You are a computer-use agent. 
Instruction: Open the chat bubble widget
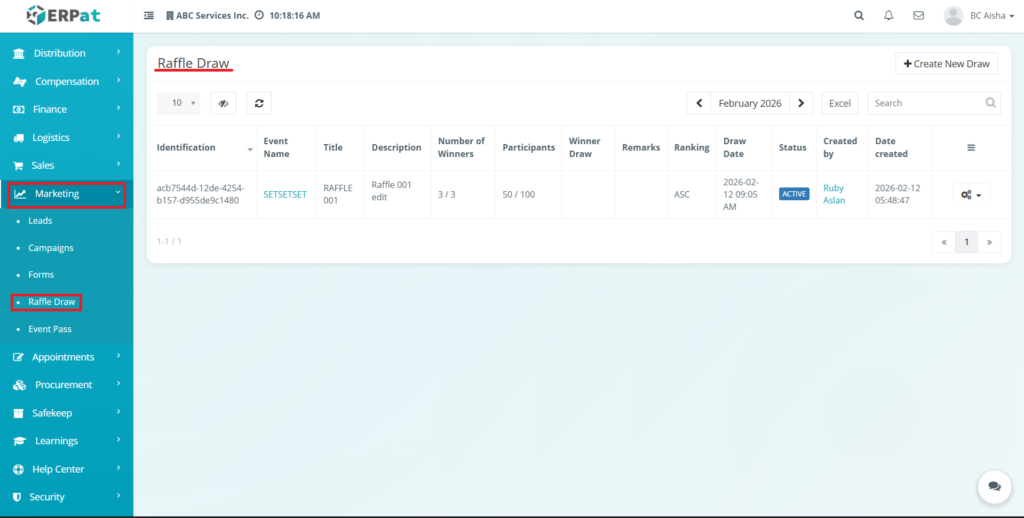[x=994, y=486]
